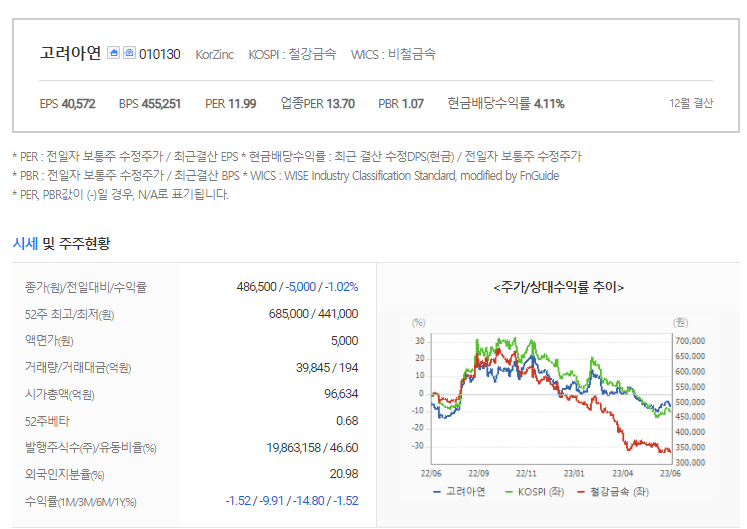
Task: Click the 시세 및 주주현황 section heading
Action: [61, 244]
